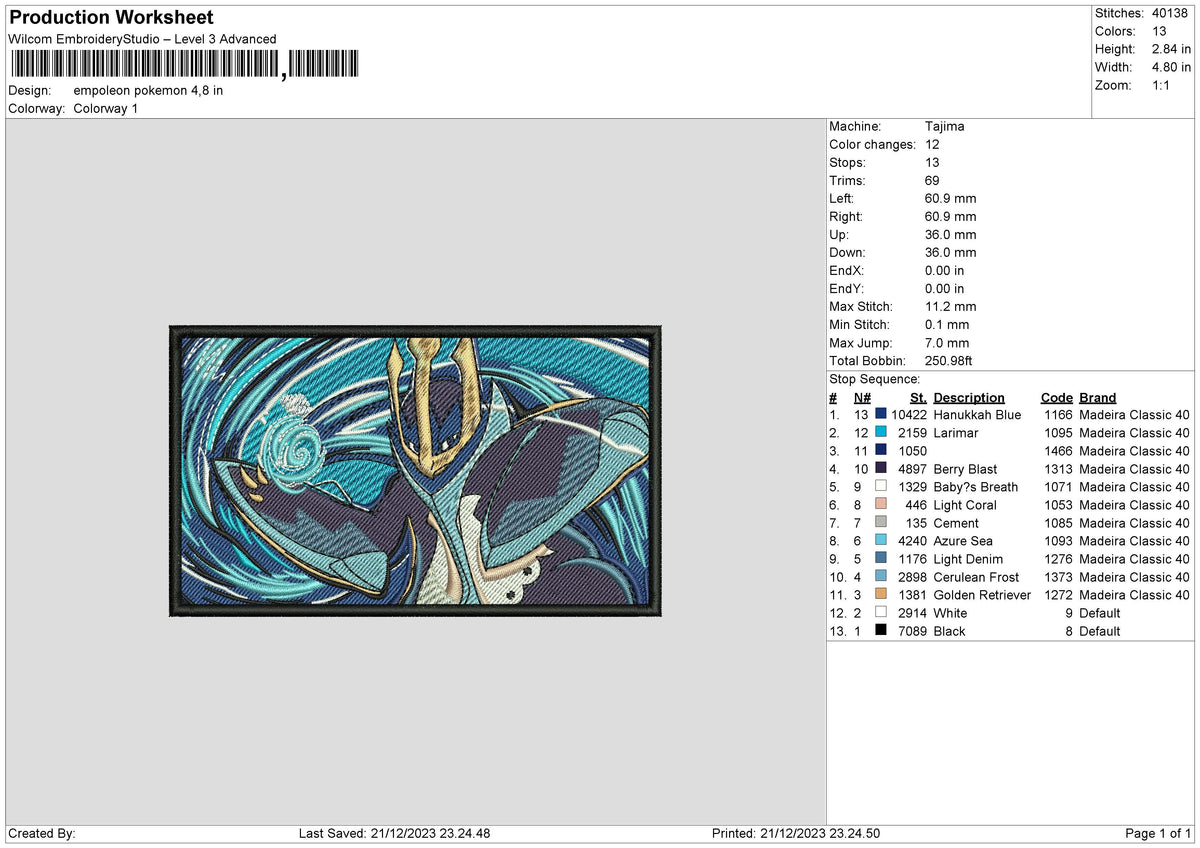
Task: Click the Trims value 69
Action: [933, 181]
